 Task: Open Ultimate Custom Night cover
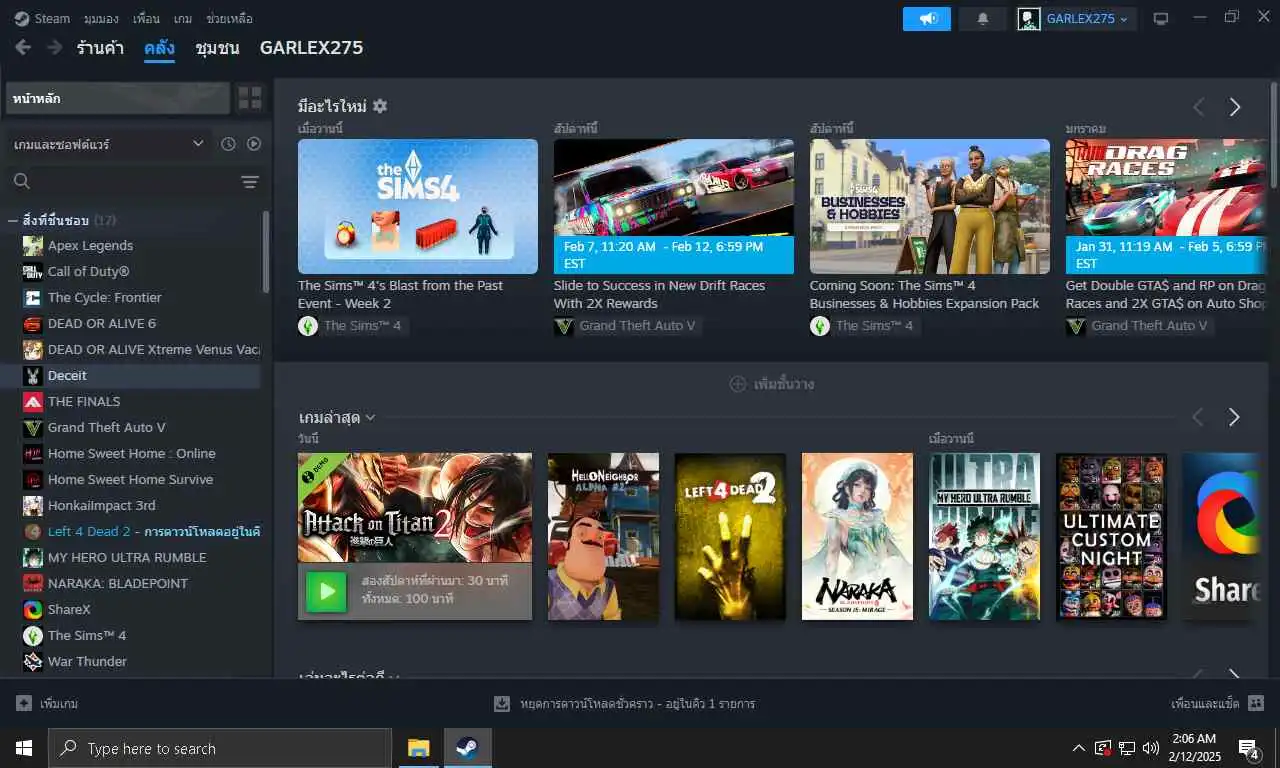coord(1111,536)
